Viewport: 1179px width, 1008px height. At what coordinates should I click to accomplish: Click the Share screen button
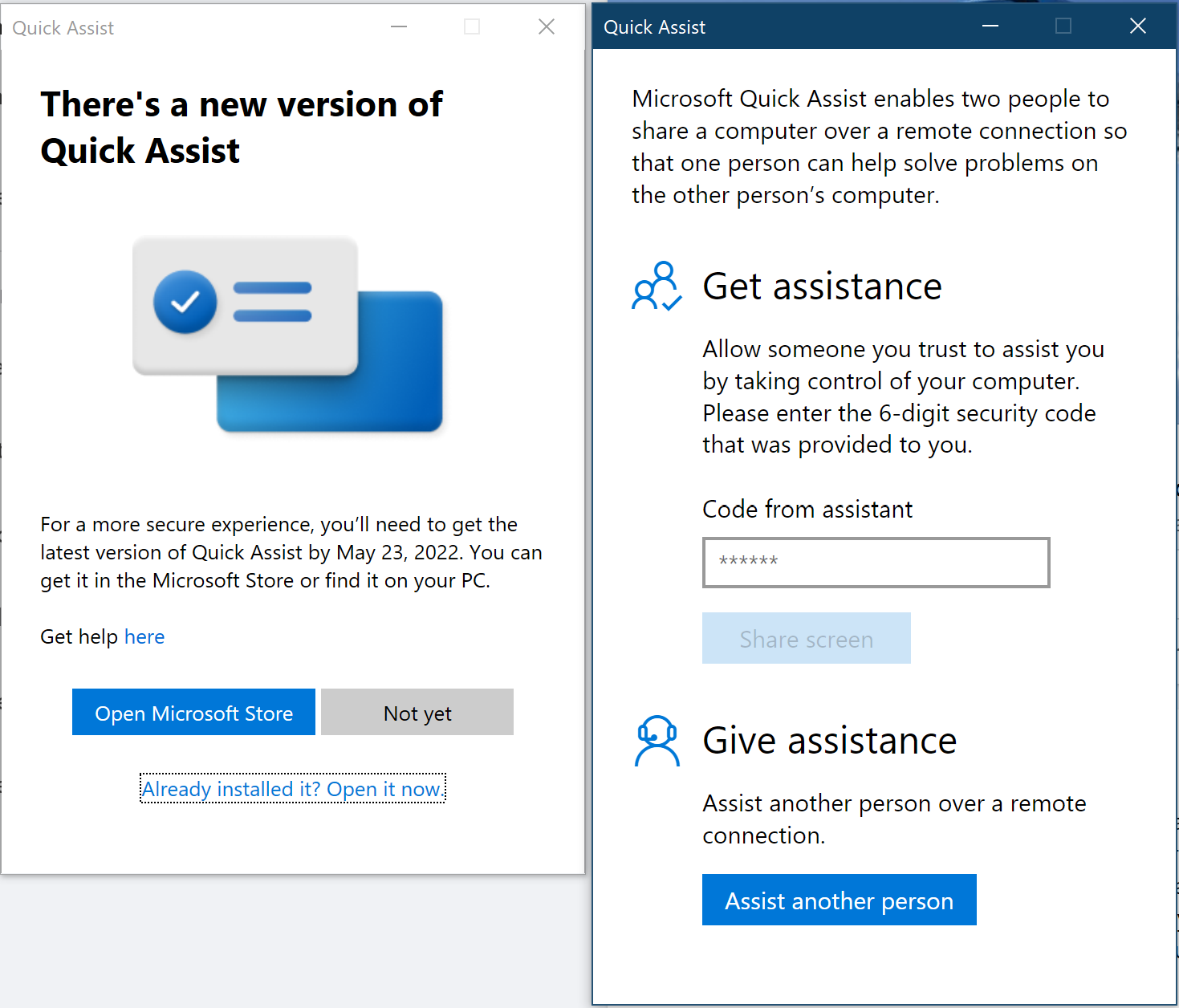806,639
